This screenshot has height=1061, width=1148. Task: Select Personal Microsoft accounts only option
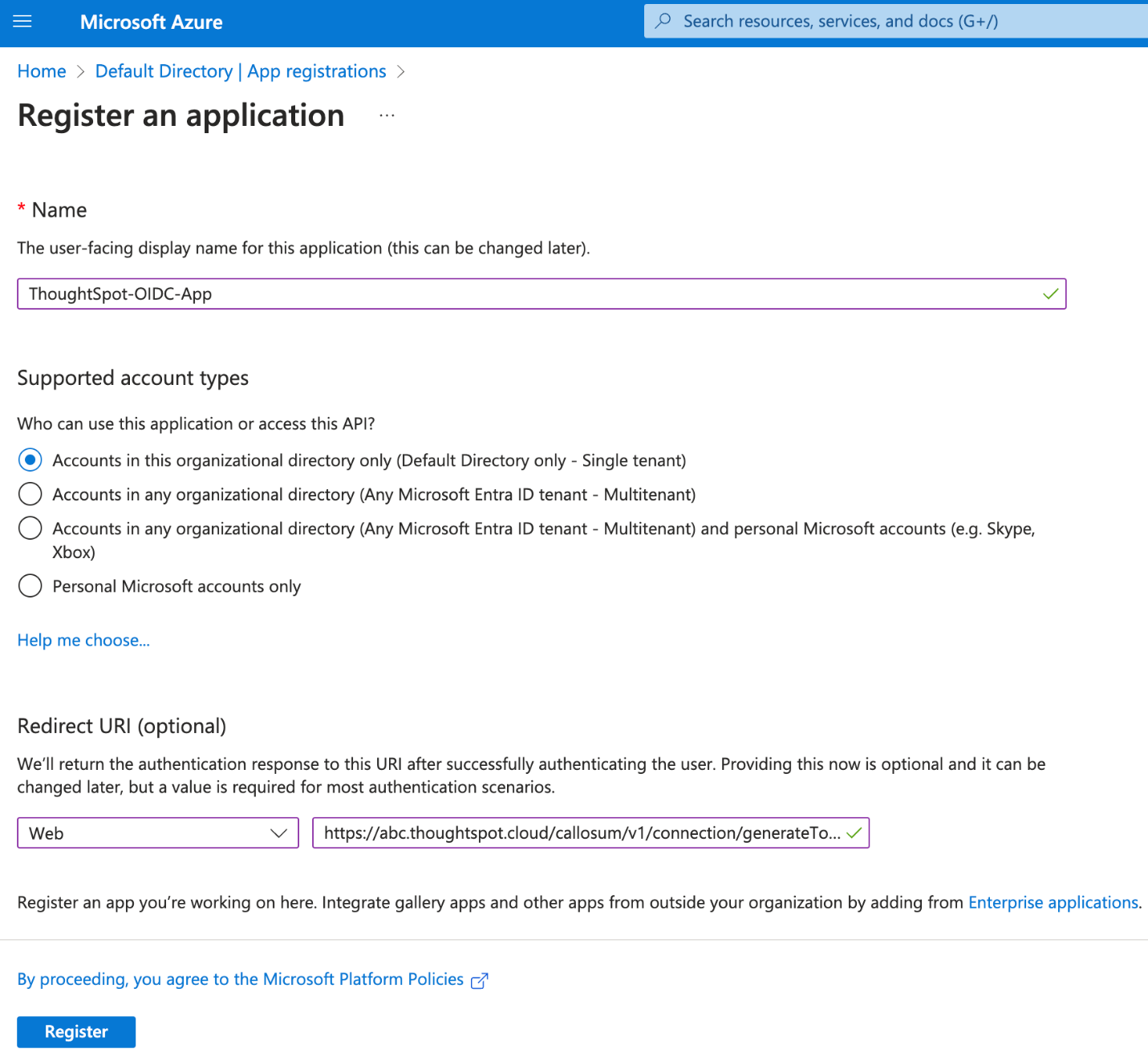pos(30,586)
